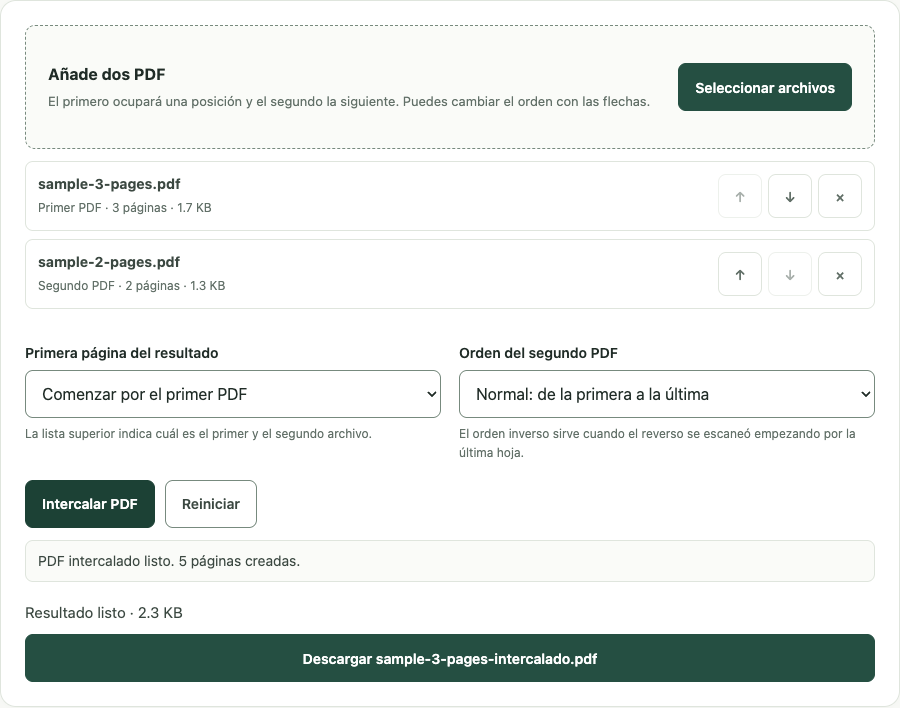This screenshot has width=900, height=708.
Task: Move sample-3-pages.pdf down with arrow icon
Action: click(790, 196)
